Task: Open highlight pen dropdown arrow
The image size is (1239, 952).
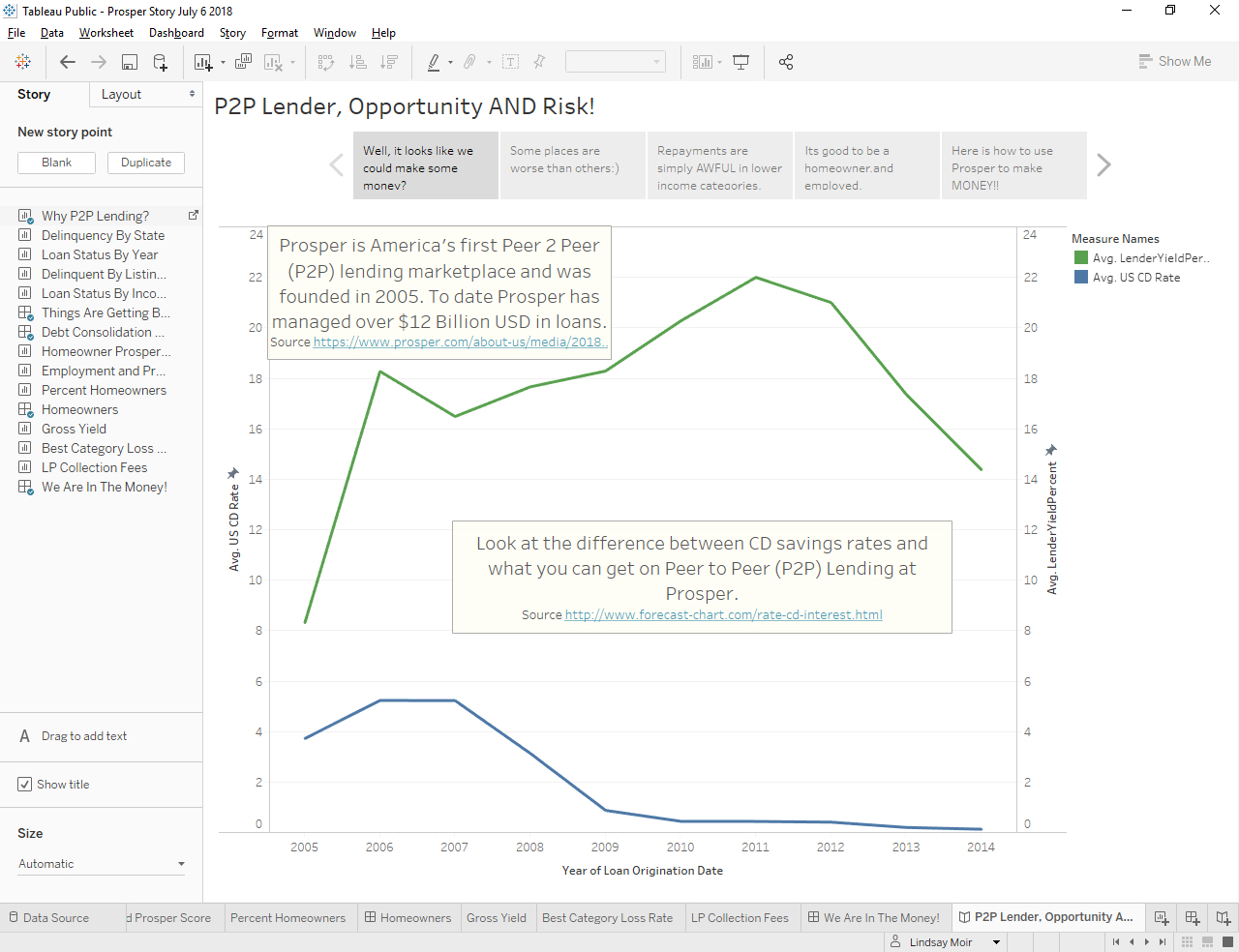Action: coord(451,63)
